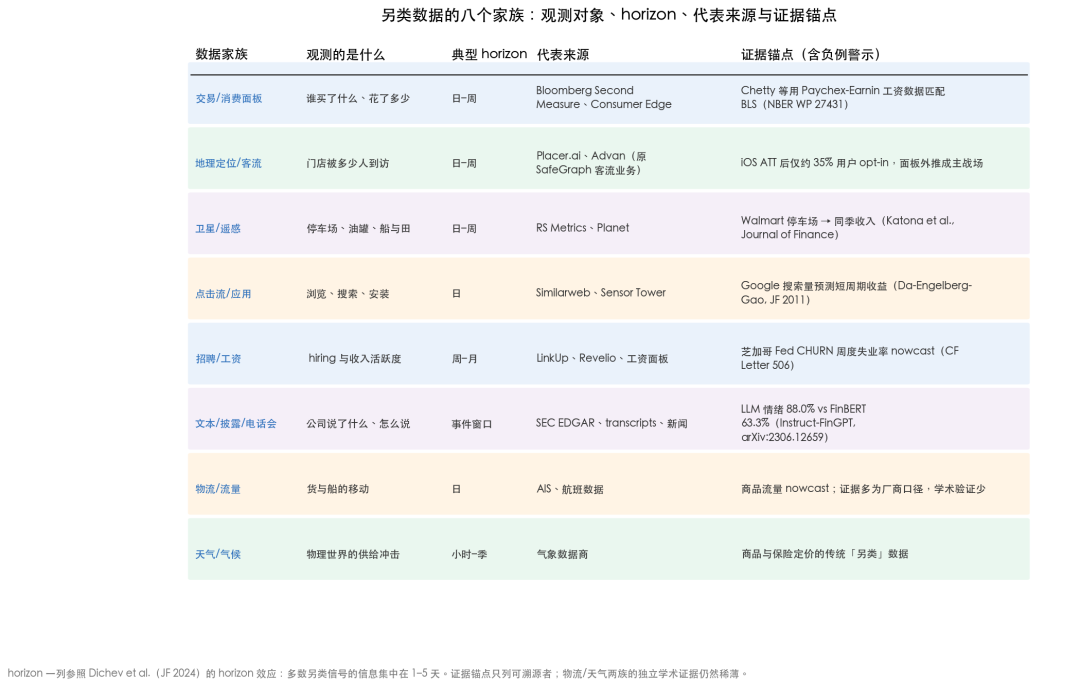This screenshot has width=1080, height=686.
Task: Click the Walmart 停车场 Katona evidence text
Action: point(847,227)
